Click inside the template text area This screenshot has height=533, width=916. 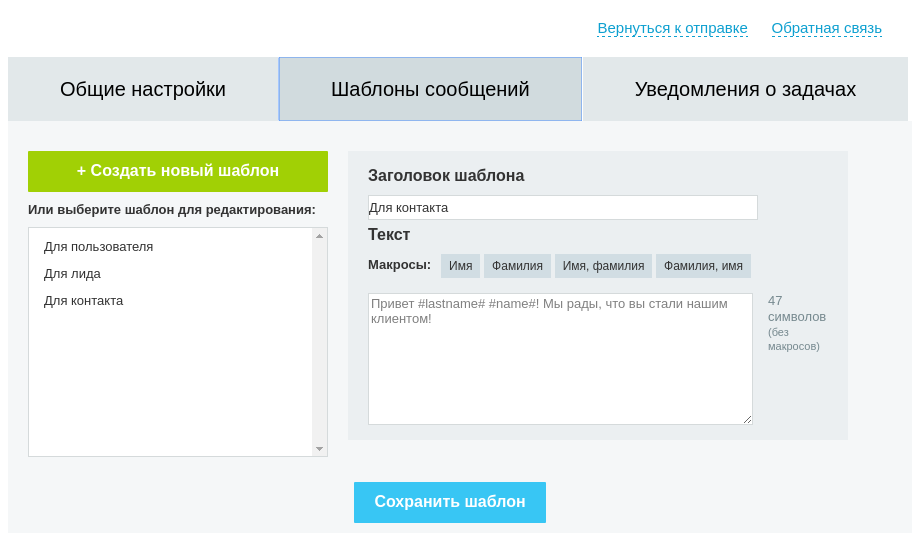(x=560, y=359)
